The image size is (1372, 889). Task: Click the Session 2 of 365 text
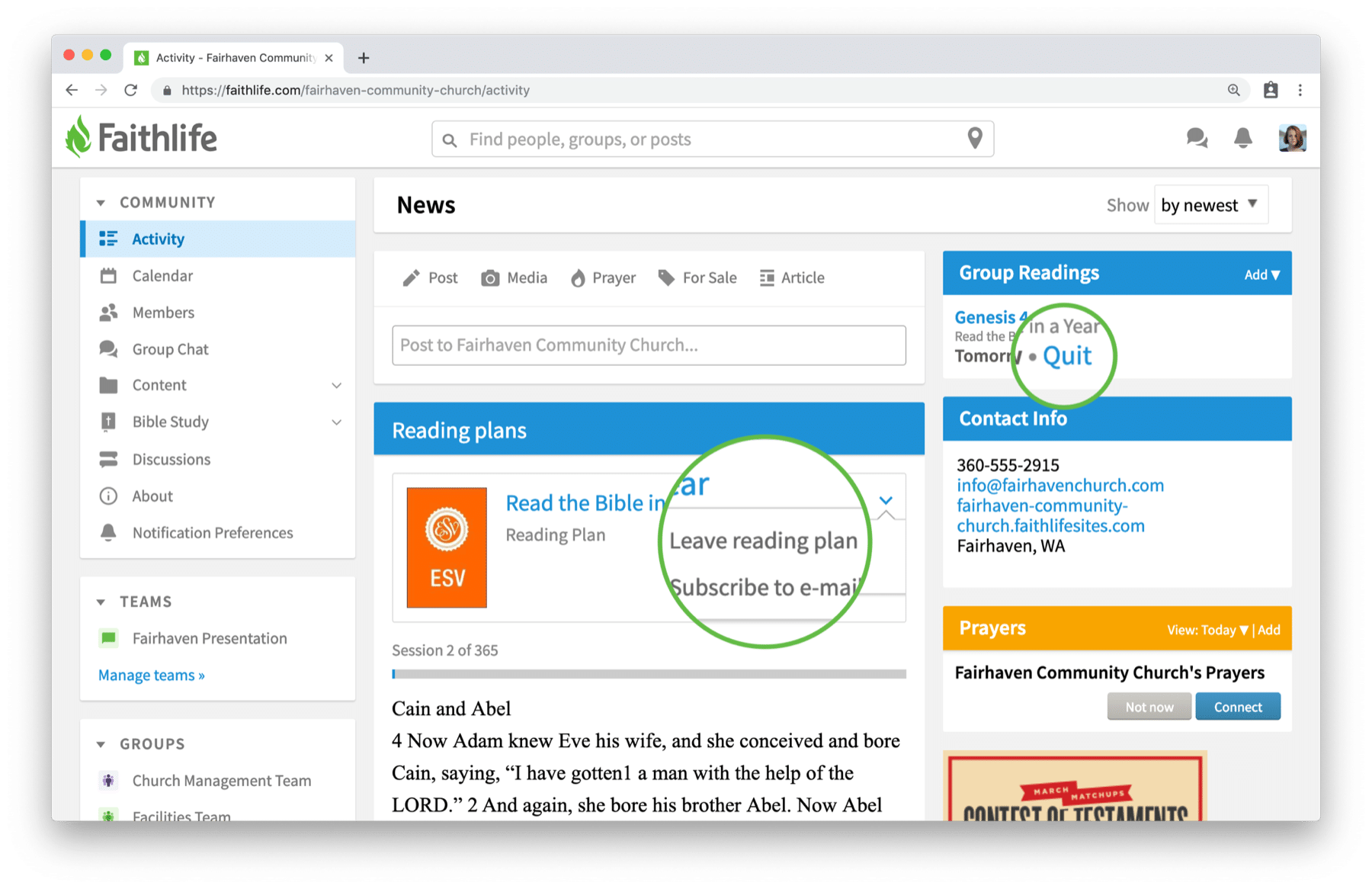445,650
